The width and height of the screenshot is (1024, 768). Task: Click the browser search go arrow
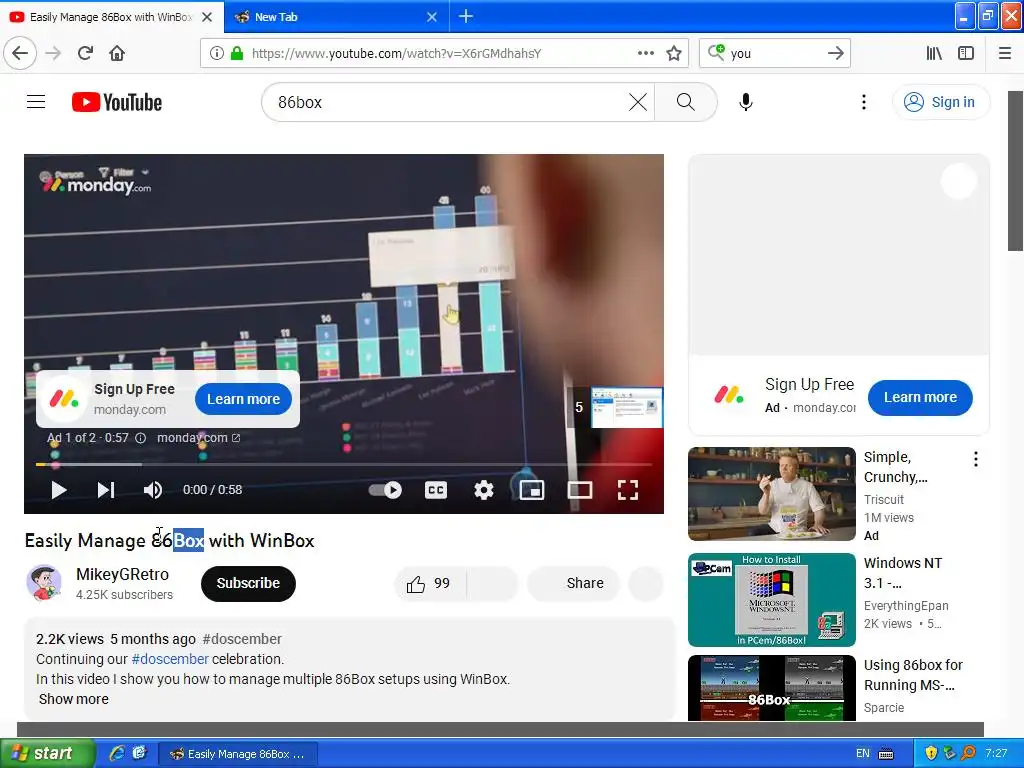tap(835, 54)
